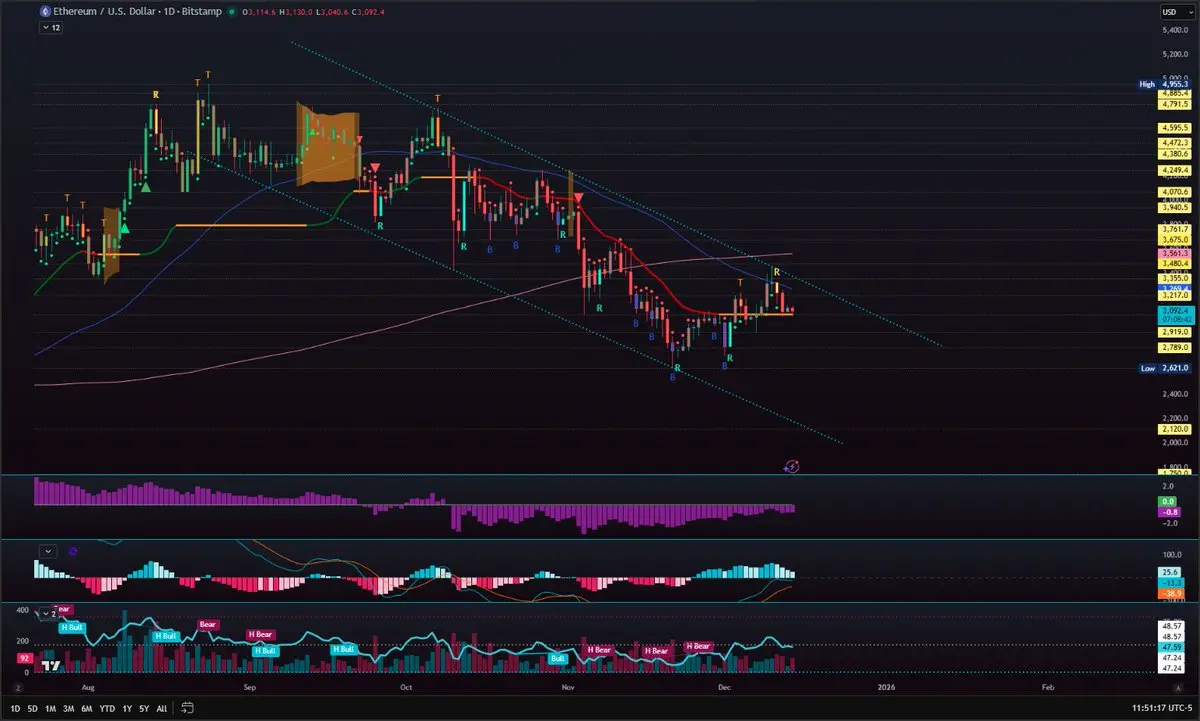Click the Ethereum logo icon beside the symbol

point(43,12)
